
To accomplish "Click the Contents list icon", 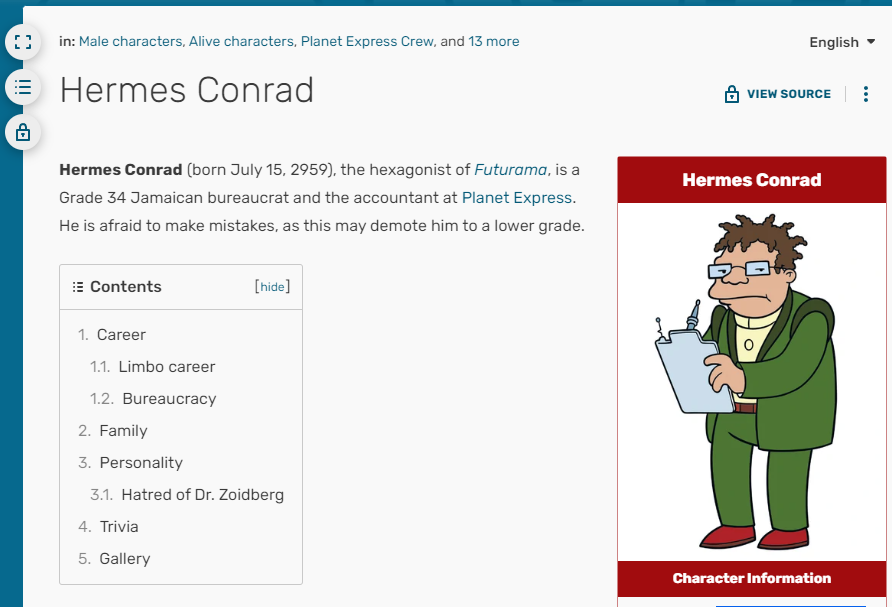I will 78,287.
